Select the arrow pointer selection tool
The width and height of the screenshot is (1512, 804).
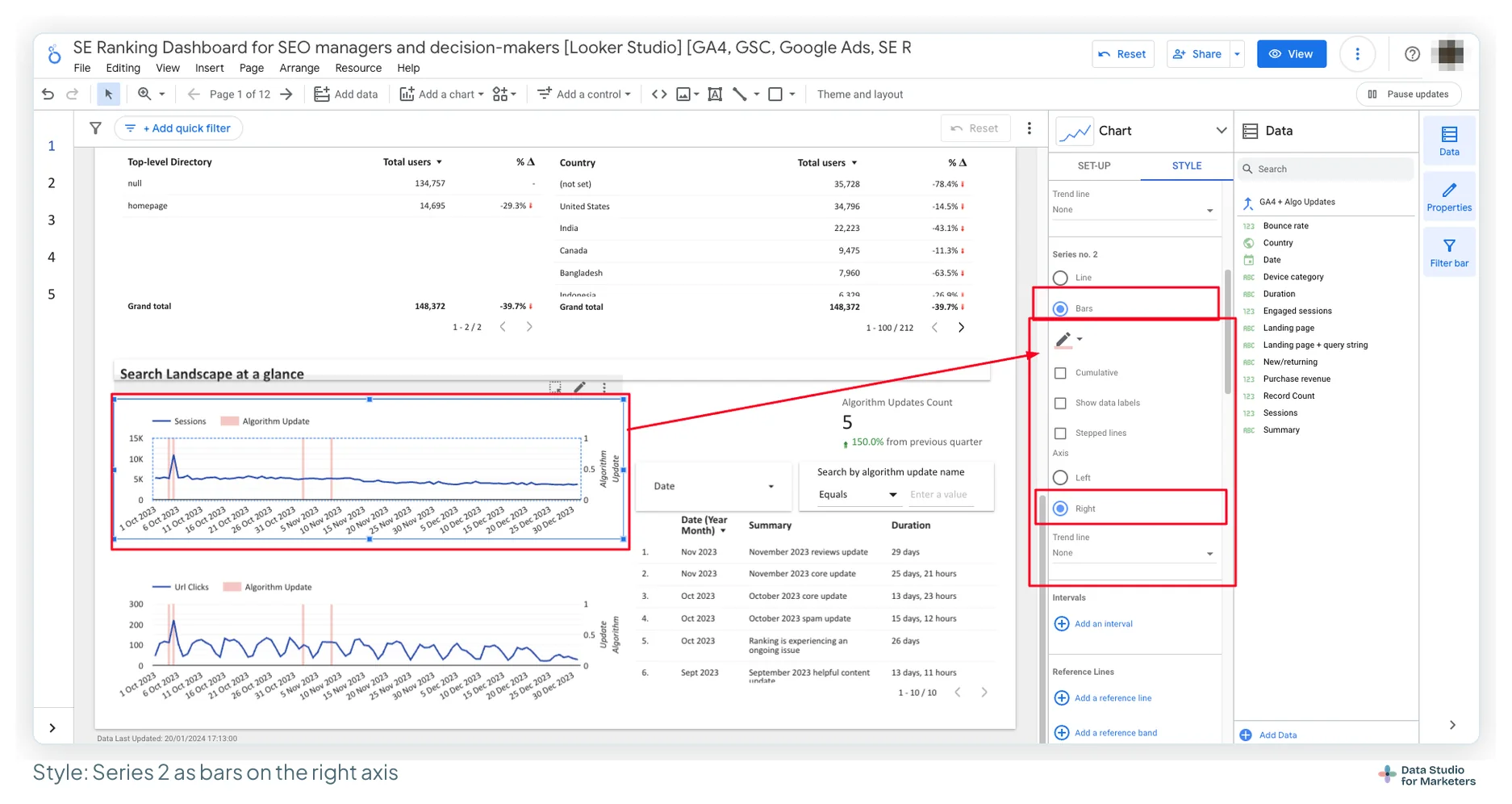tap(108, 94)
